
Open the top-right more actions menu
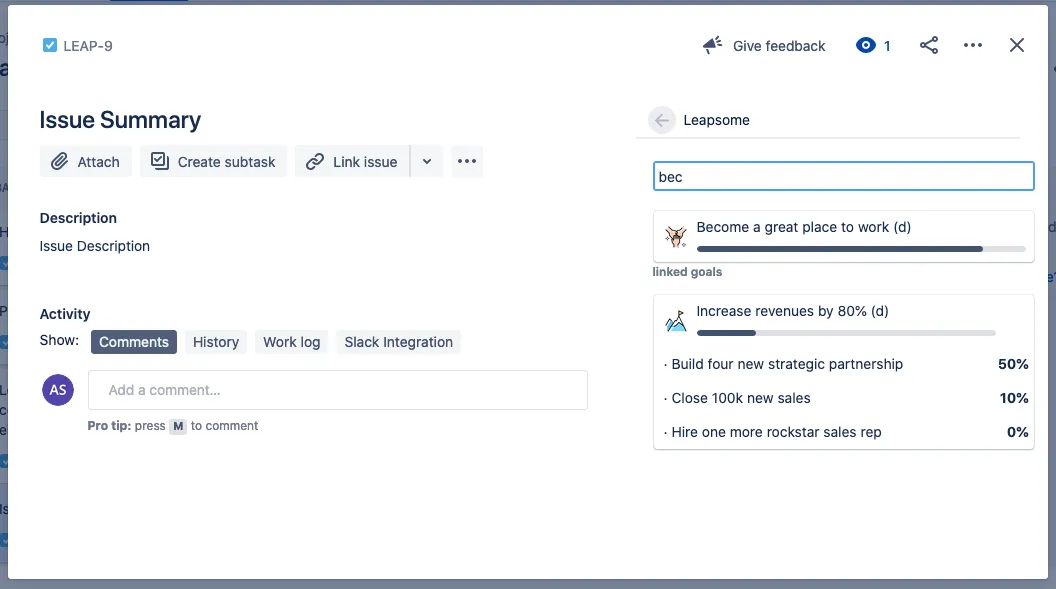(x=972, y=45)
